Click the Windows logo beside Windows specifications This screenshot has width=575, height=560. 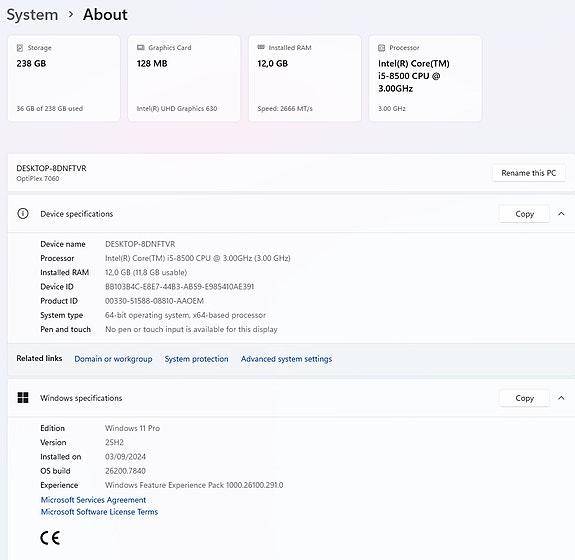(23, 398)
